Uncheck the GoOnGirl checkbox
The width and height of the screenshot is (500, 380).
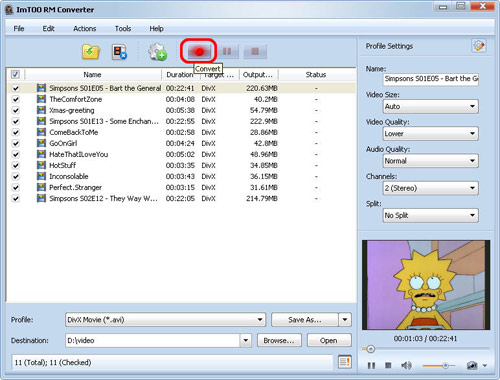pos(15,143)
